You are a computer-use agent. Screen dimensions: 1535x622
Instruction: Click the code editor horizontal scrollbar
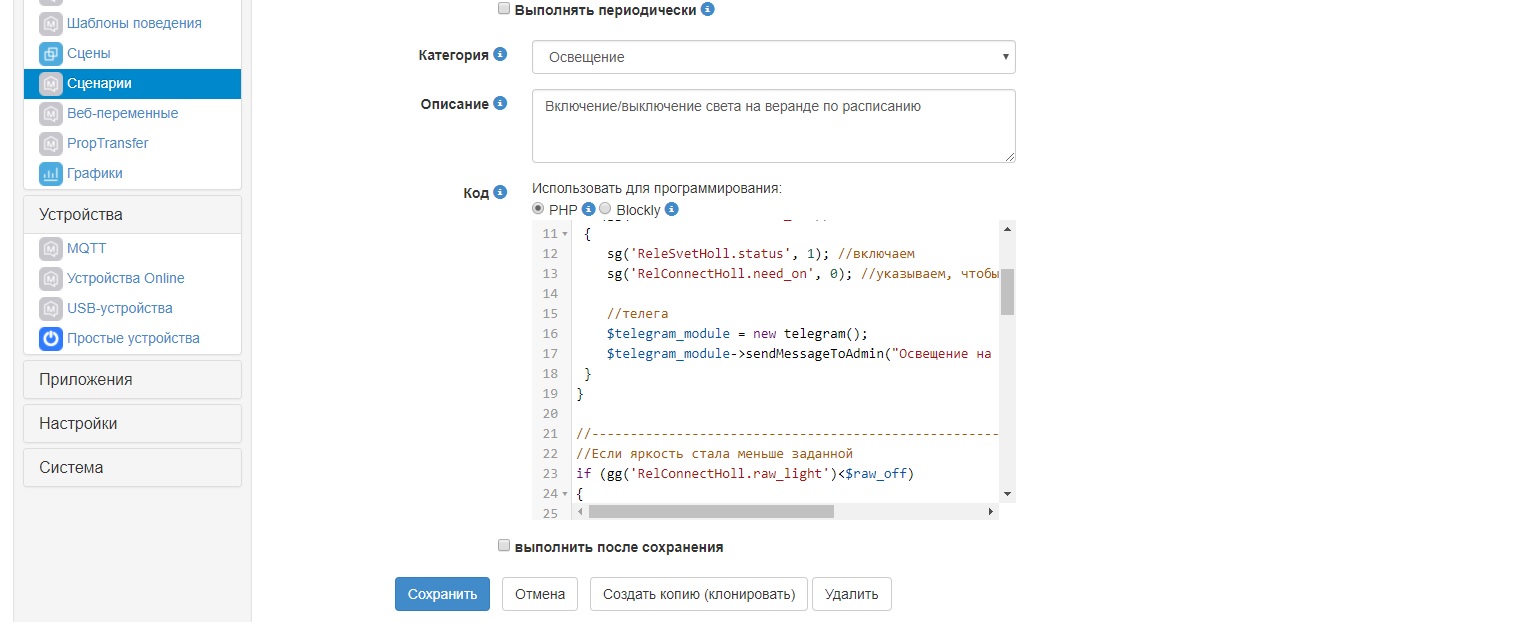(x=710, y=511)
